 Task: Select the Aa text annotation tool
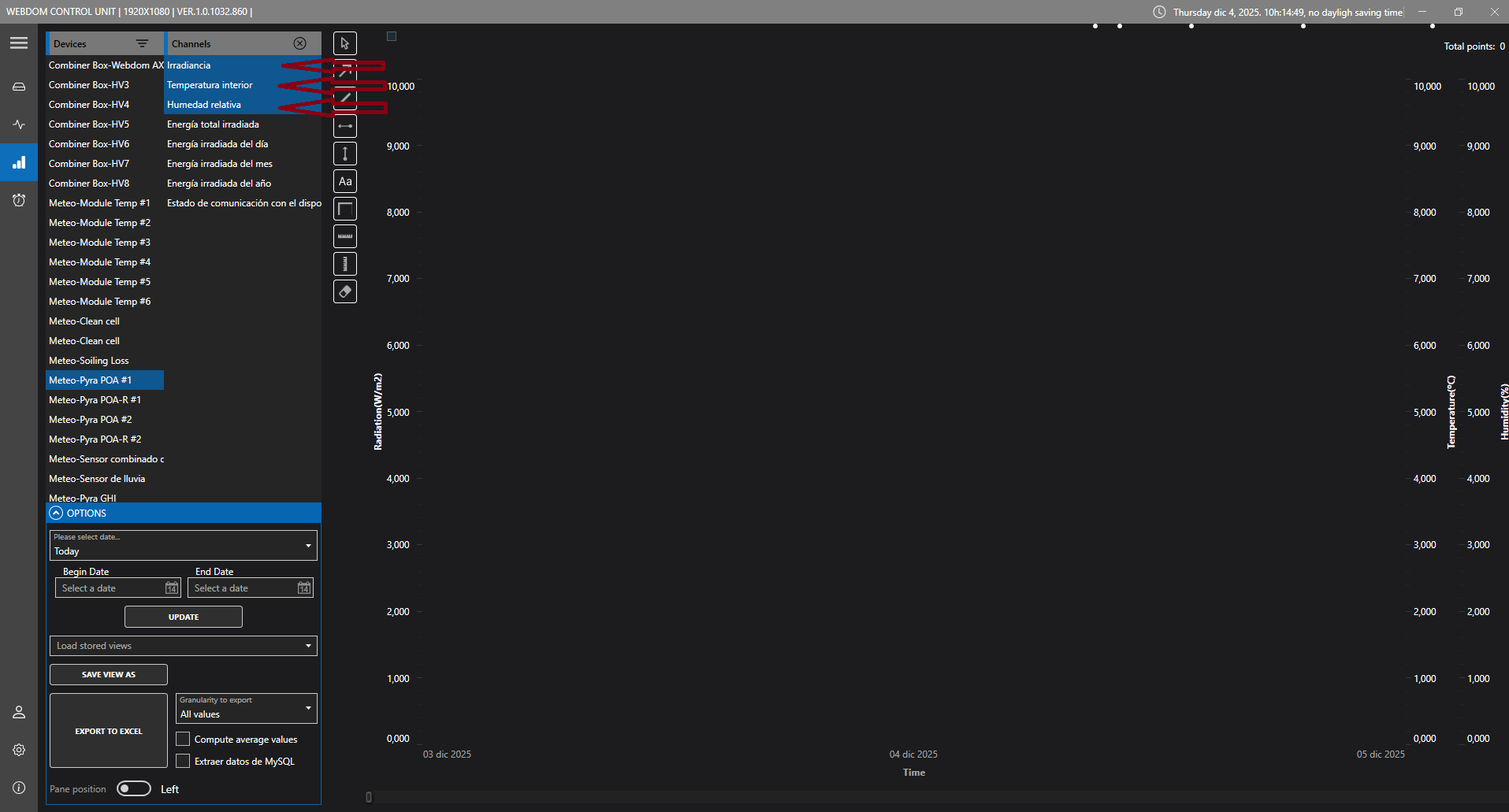[345, 181]
